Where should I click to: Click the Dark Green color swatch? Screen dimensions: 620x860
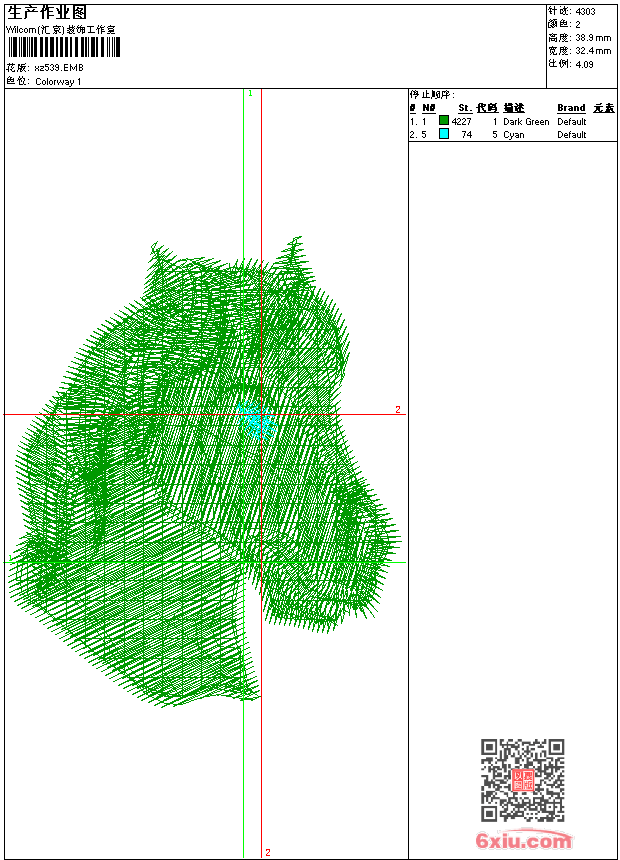(444, 121)
